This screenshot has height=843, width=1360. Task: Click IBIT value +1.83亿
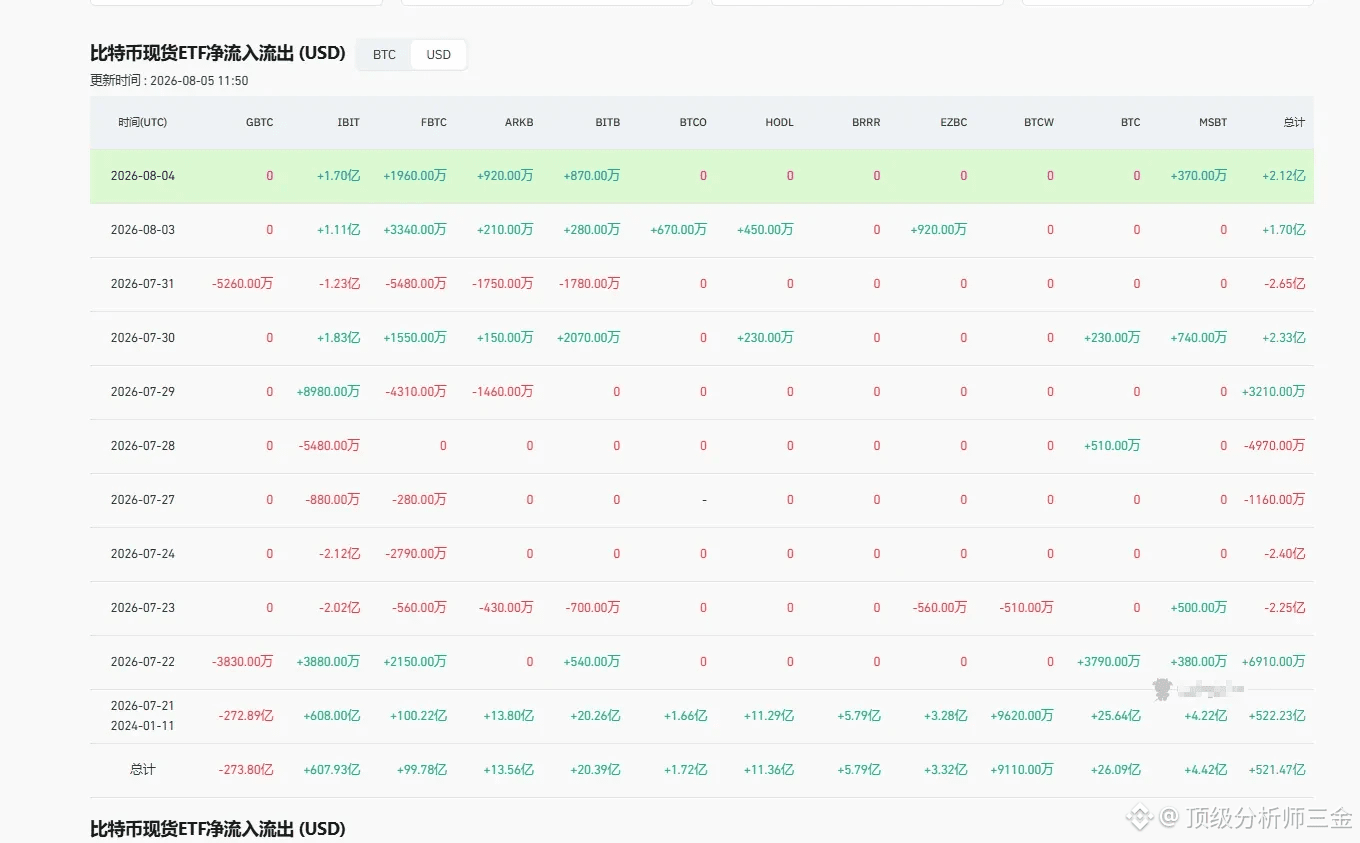(x=338, y=338)
